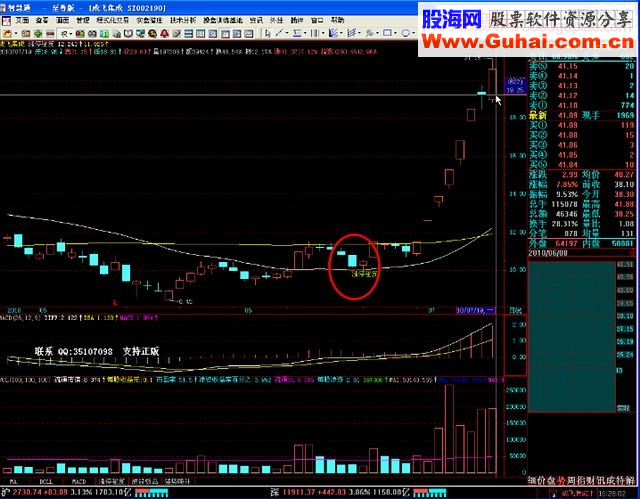
Task: Click the green bar chart toolbar icon
Action: click(104, 33)
